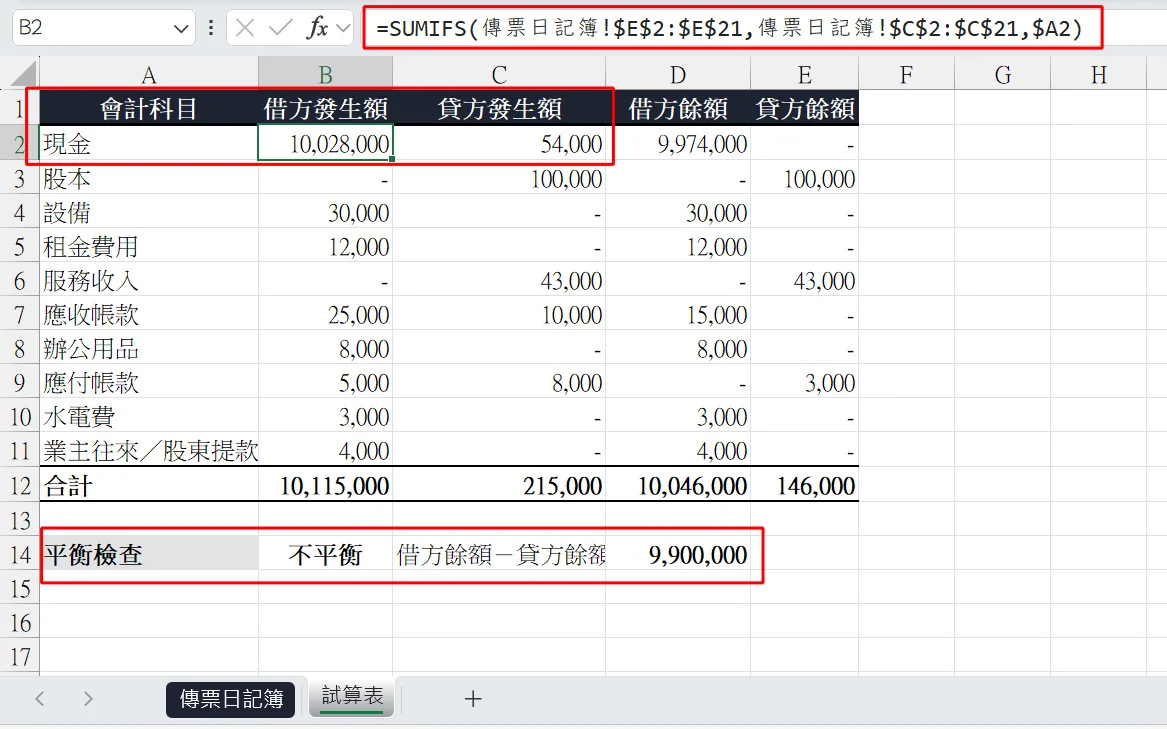
Task: Select column G header
Action: tap(1003, 74)
